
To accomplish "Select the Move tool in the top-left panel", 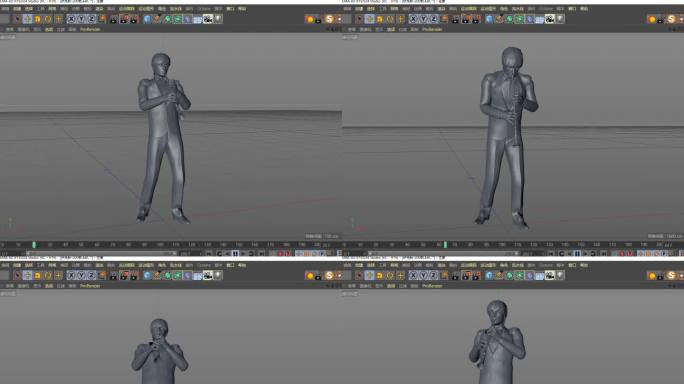I will point(27,19).
